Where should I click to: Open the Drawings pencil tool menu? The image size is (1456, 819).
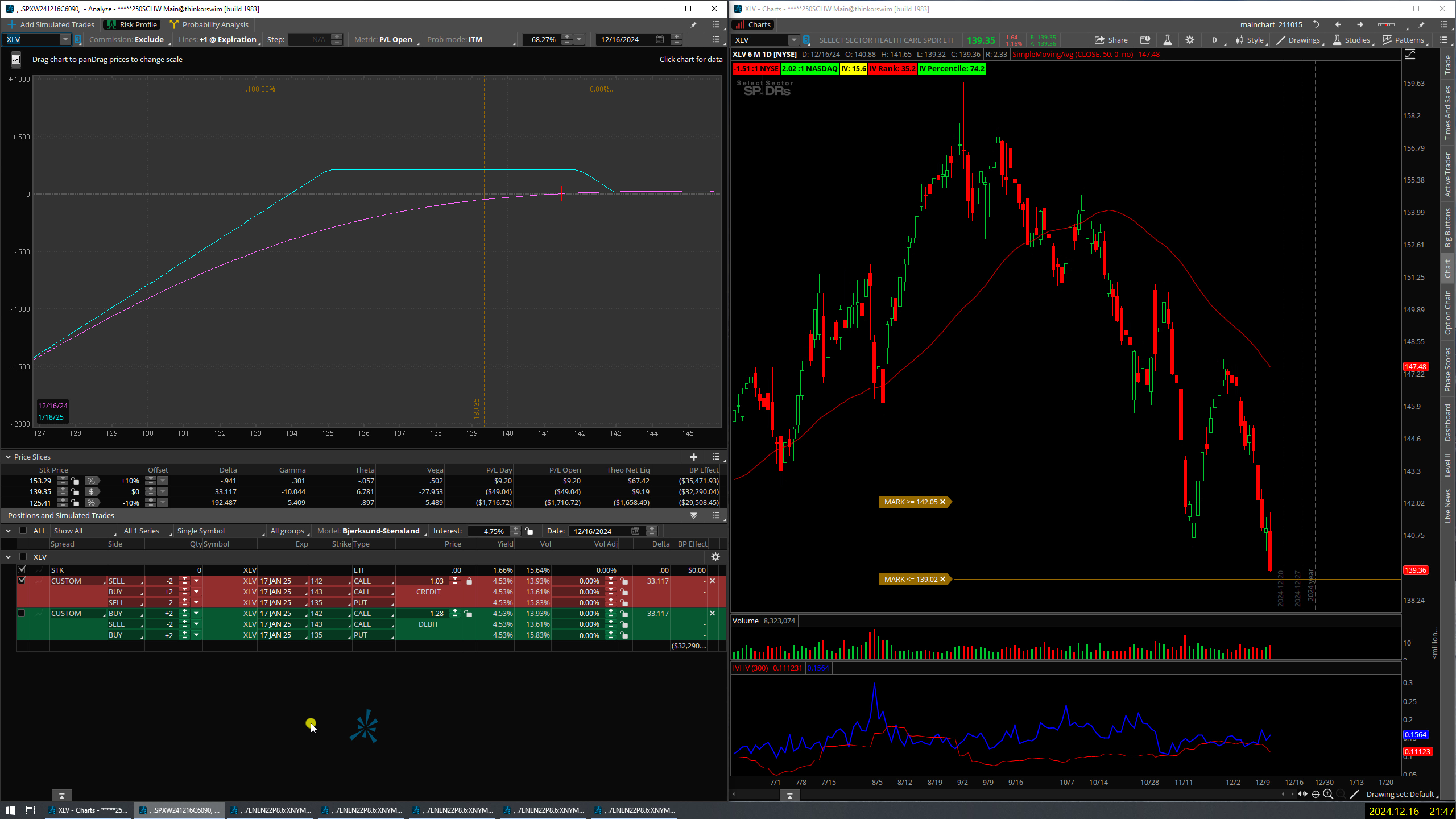[x=1298, y=40]
